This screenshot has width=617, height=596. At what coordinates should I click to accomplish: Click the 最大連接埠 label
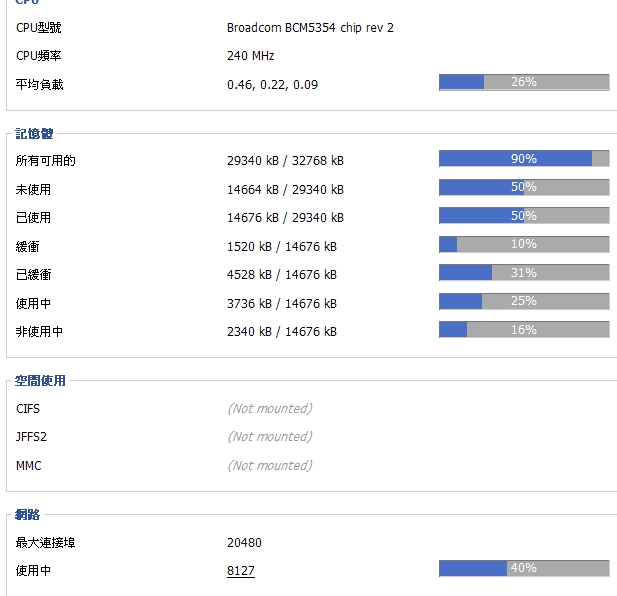pyautogui.click(x=46, y=543)
